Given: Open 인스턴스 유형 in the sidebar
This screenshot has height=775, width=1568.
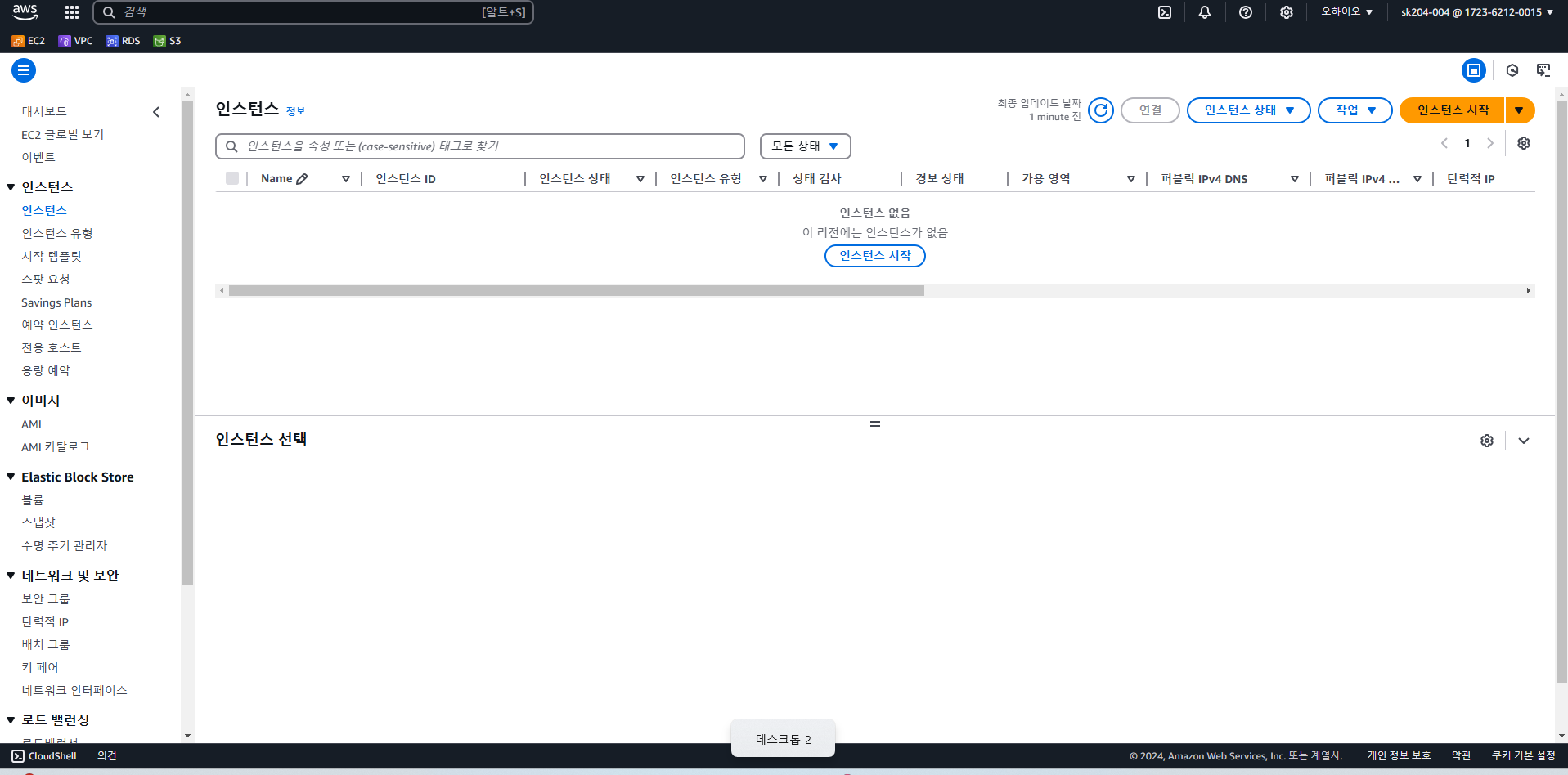Looking at the screenshot, I should pos(57,233).
